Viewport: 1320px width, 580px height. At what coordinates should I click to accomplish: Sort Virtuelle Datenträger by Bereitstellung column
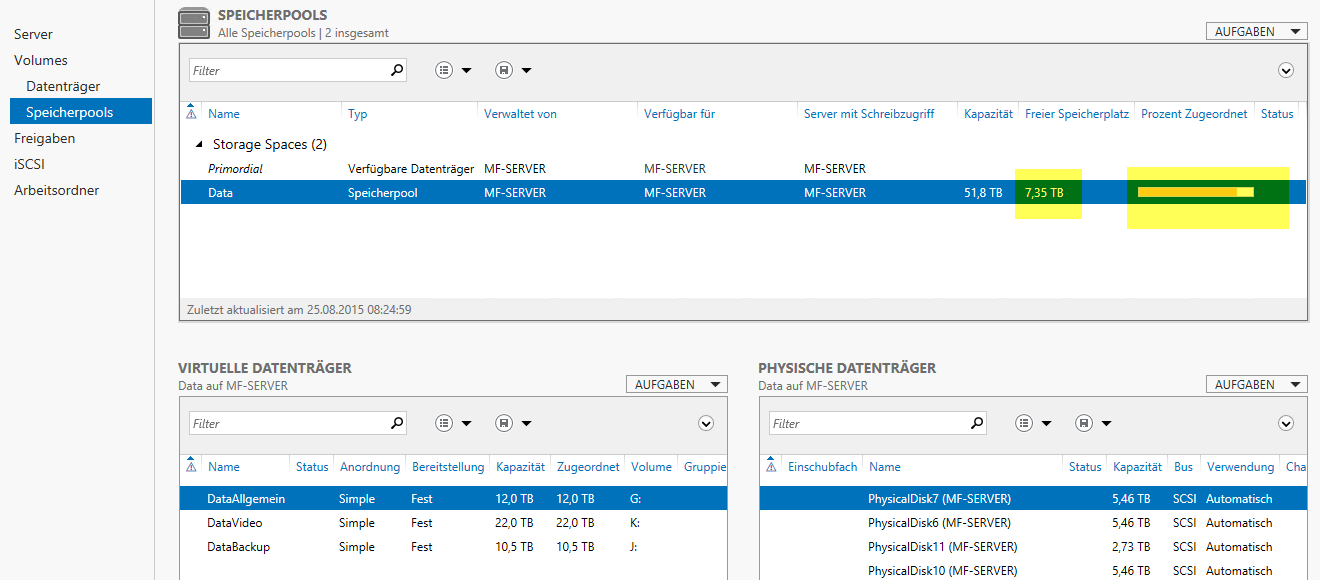click(x=447, y=467)
